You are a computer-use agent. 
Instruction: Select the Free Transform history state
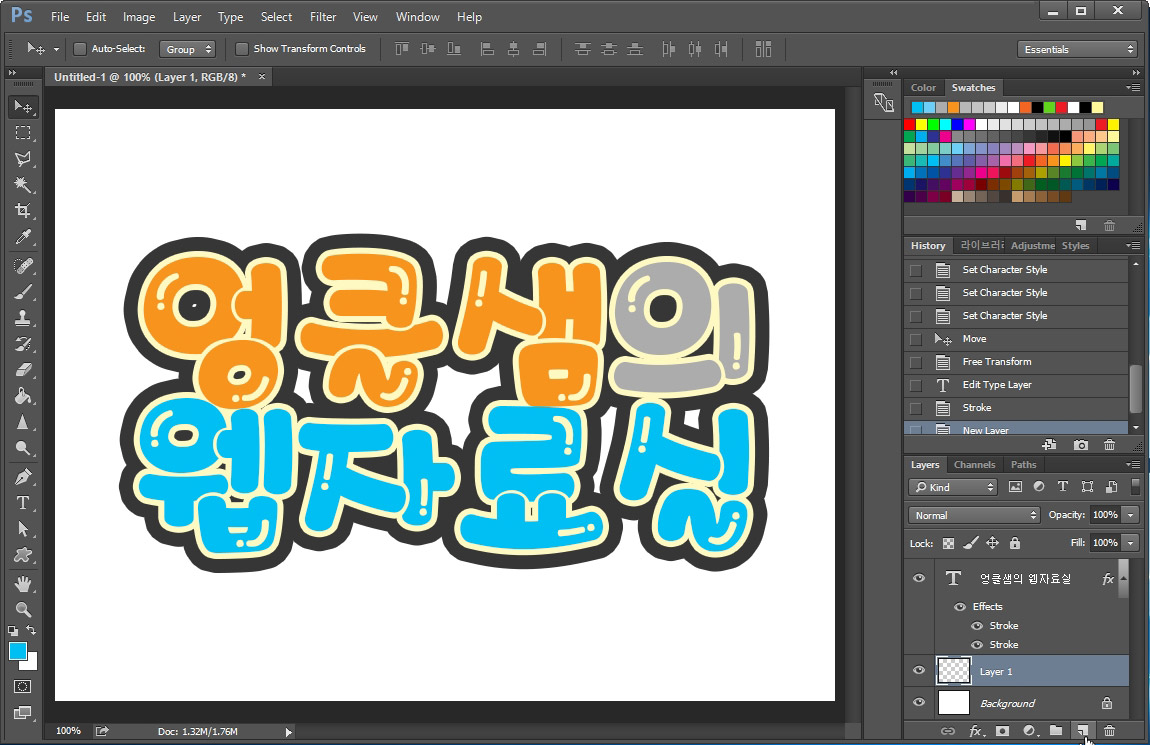tap(1017, 362)
